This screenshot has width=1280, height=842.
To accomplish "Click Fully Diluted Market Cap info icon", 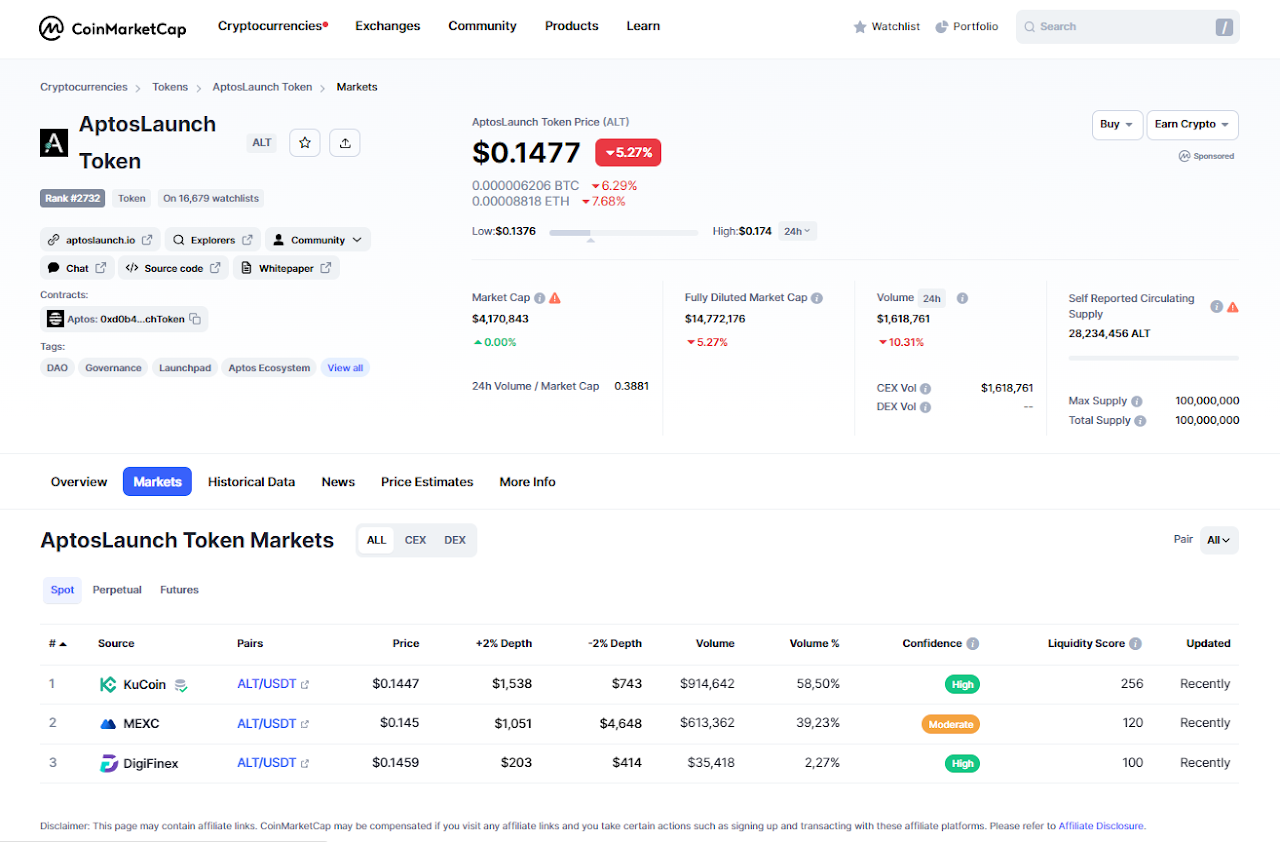I will click(x=817, y=298).
